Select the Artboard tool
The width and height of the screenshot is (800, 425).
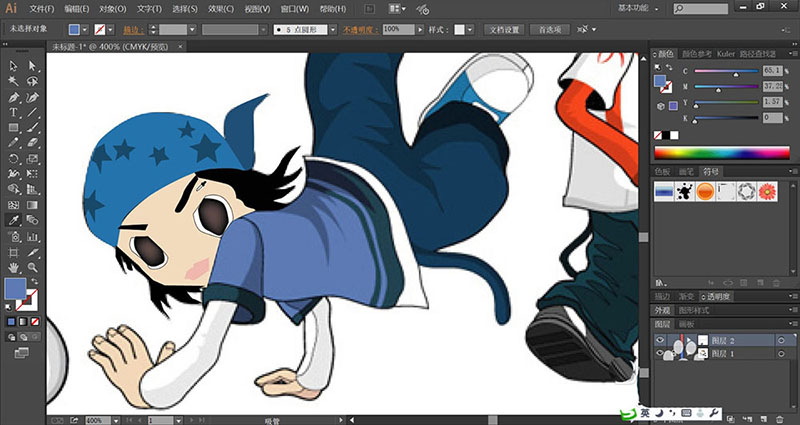coord(13,252)
